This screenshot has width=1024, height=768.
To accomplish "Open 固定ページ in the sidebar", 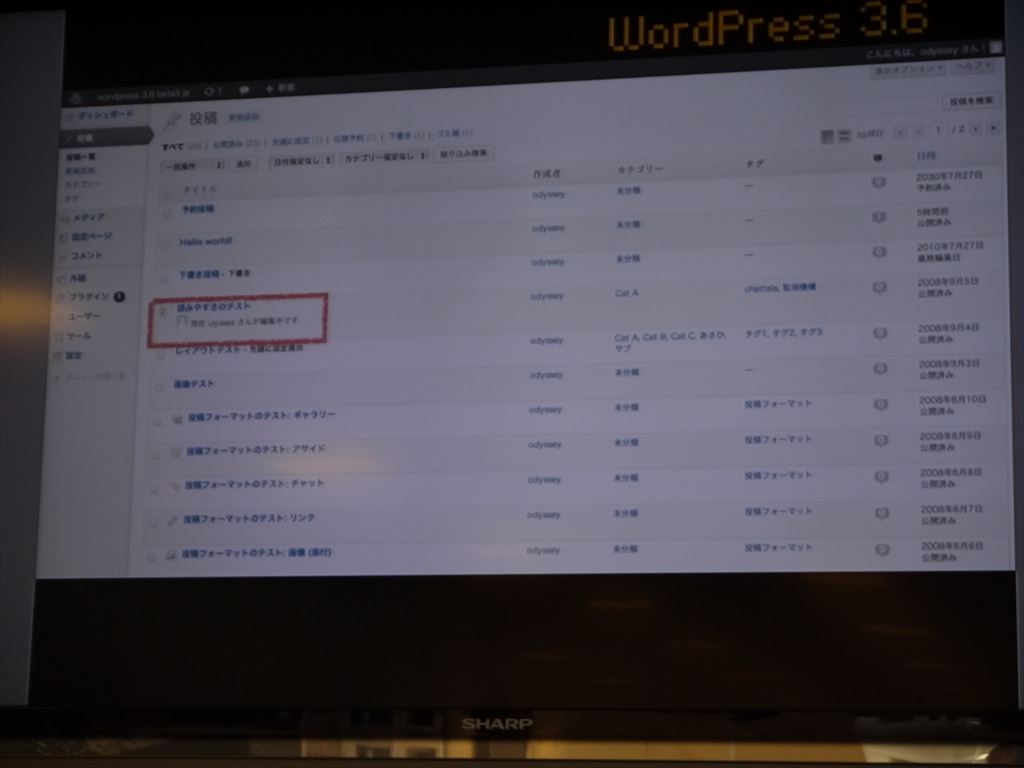I will click(x=91, y=236).
